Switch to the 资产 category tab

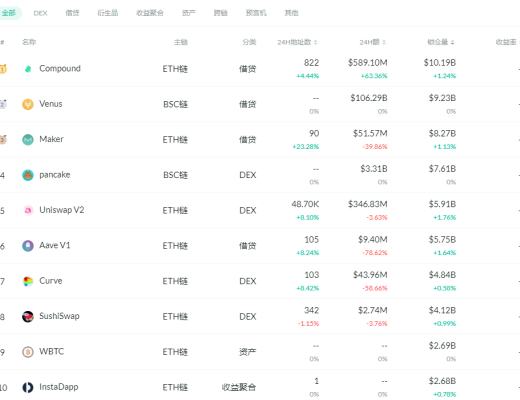(x=189, y=13)
